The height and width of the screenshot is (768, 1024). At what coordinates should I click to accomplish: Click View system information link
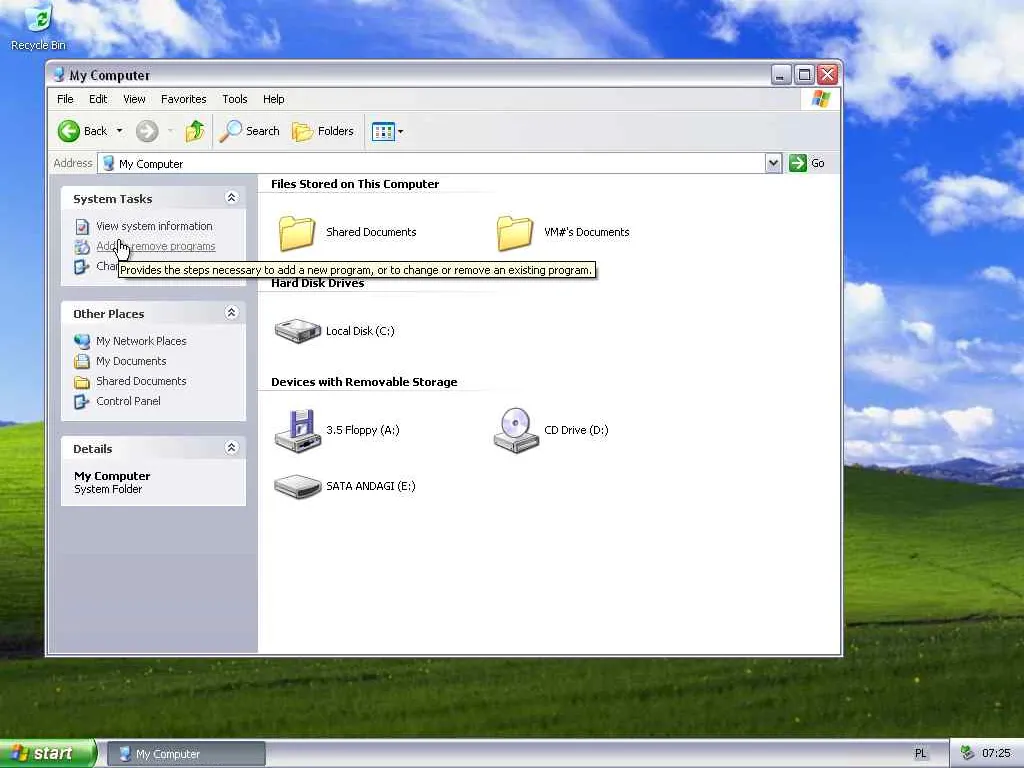(154, 226)
